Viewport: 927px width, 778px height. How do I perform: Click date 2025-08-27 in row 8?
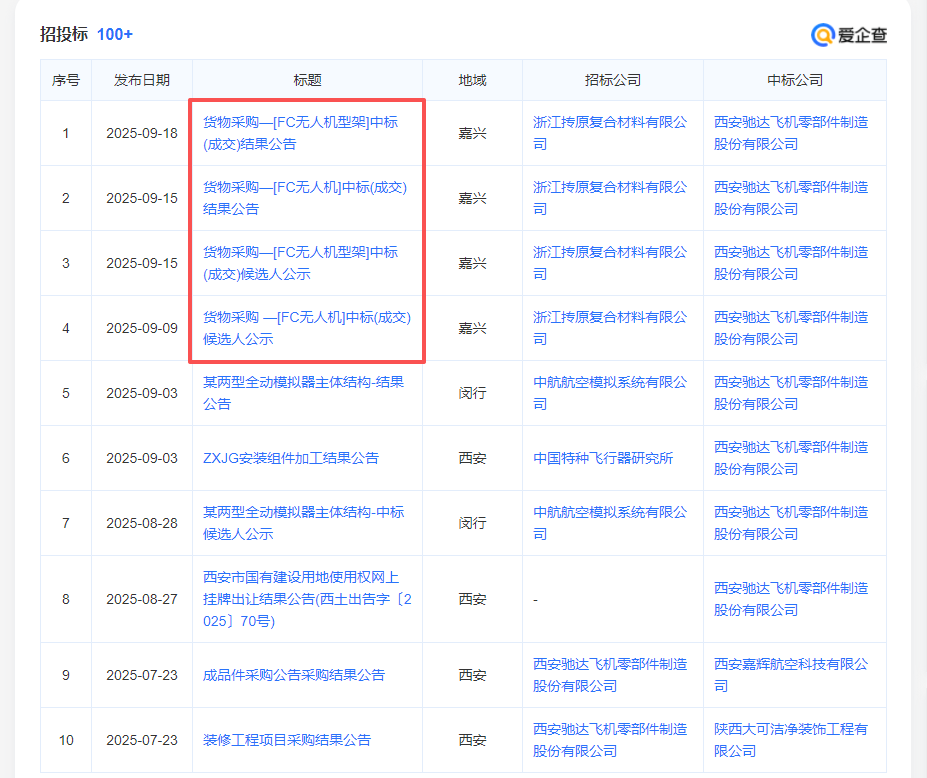[142, 599]
